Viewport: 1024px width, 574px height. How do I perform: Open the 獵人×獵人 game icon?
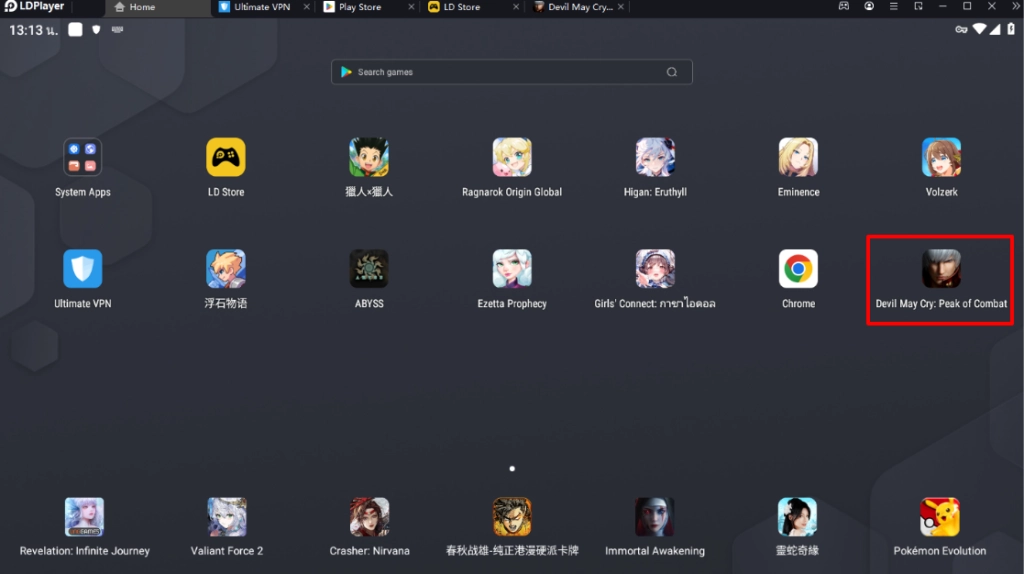pyautogui.click(x=369, y=157)
